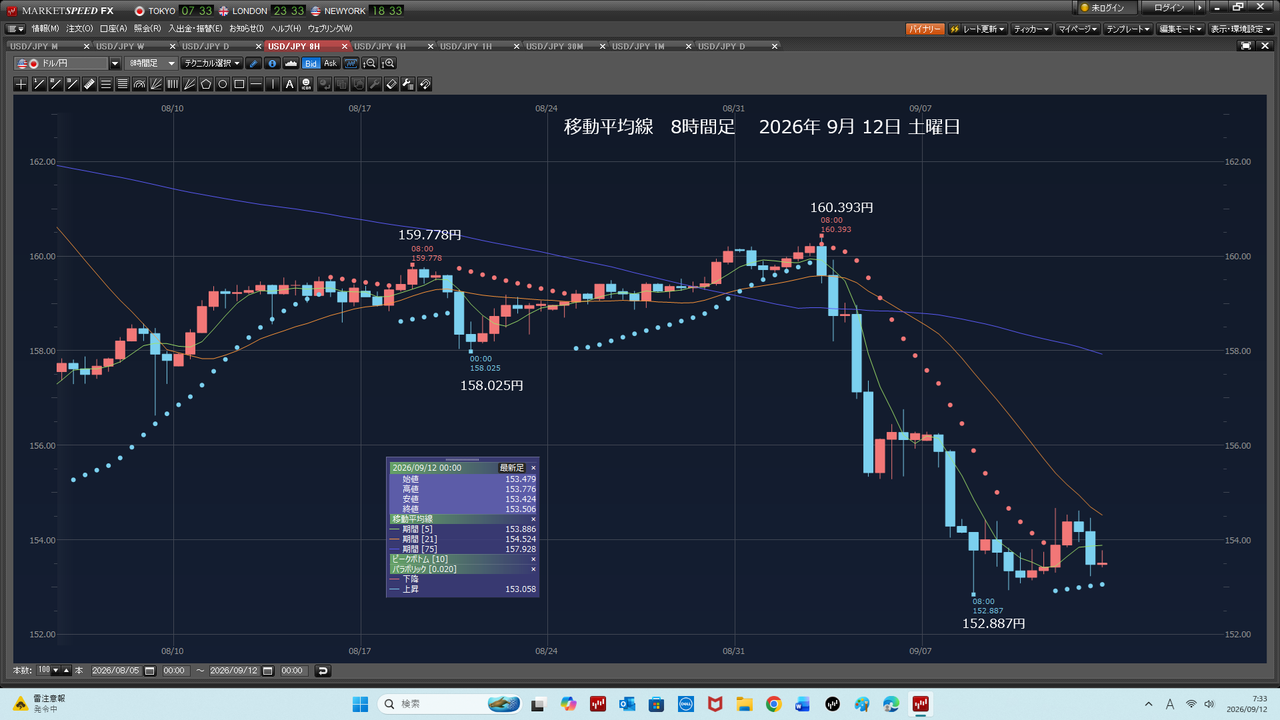This screenshot has width=1280, height=720.
Task: Click the orange バイナリー button
Action: click(925, 30)
